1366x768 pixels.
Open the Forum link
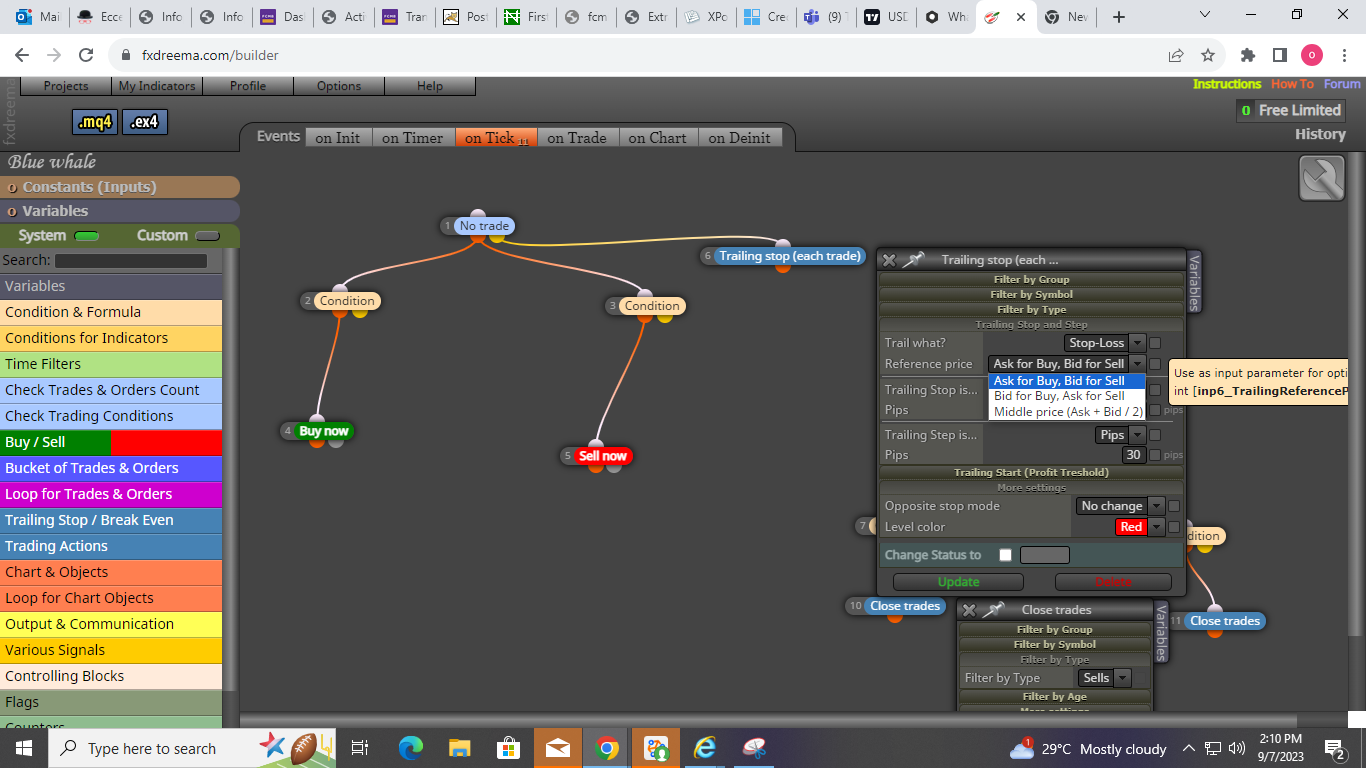[1342, 84]
